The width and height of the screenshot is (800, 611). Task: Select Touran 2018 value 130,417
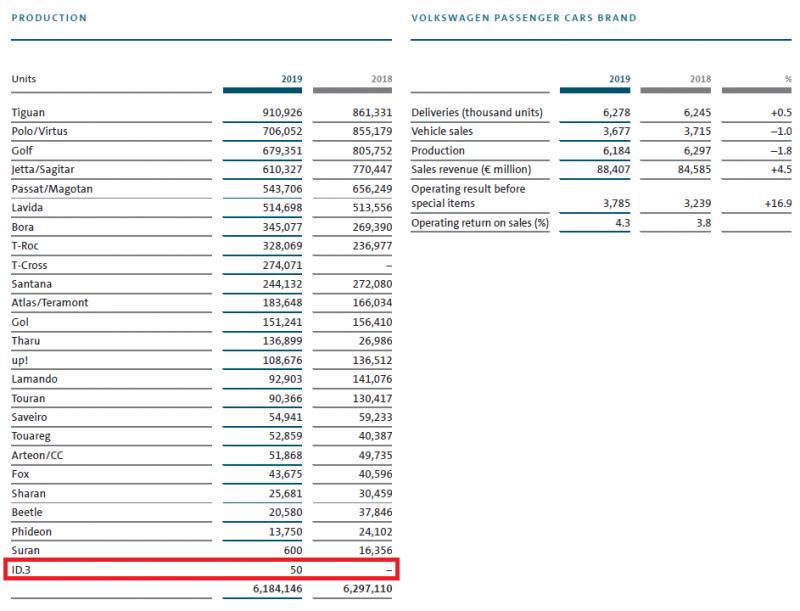(x=372, y=399)
